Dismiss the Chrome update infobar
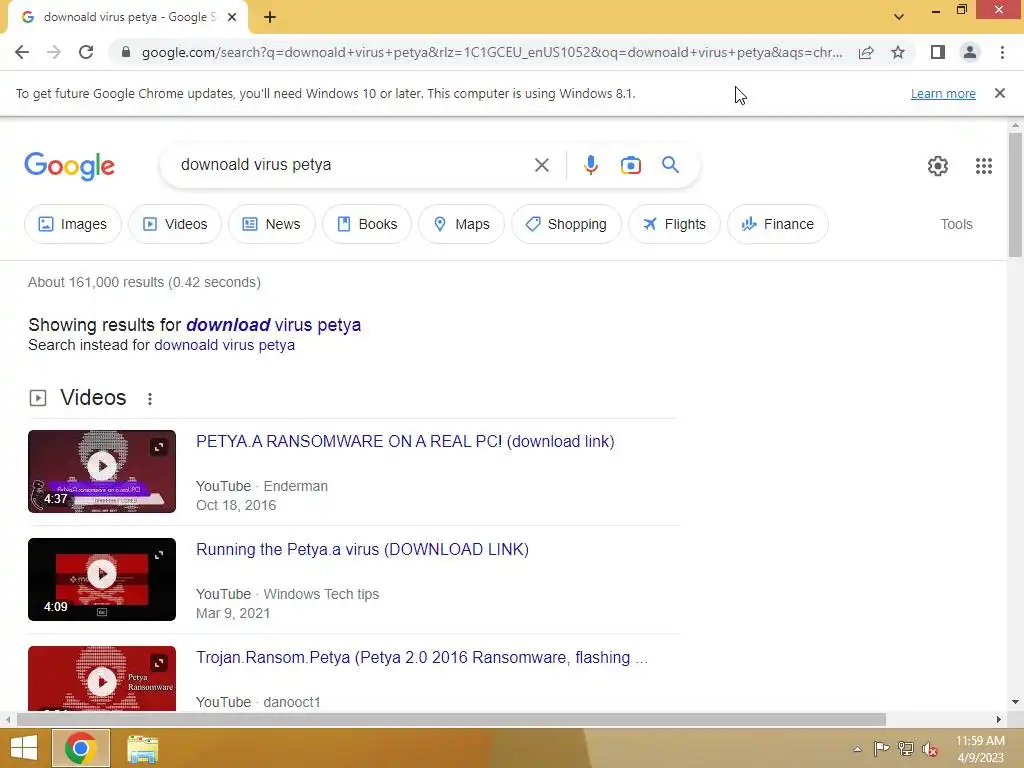1024x768 pixels. (999, 93)
